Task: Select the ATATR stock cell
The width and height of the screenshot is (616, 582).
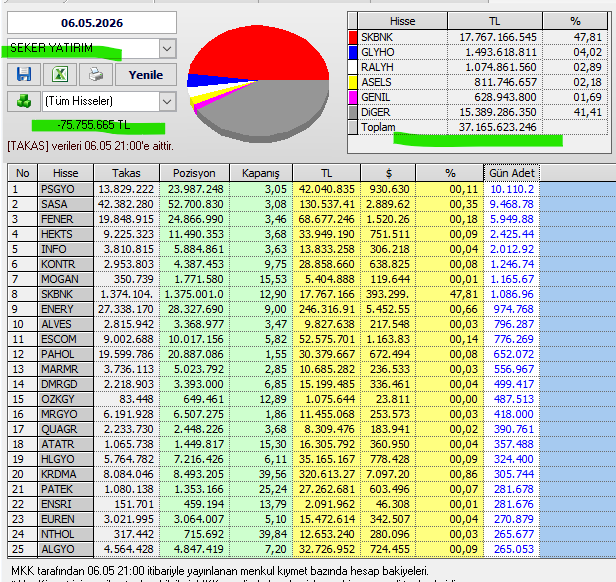Action: point(66,444)
